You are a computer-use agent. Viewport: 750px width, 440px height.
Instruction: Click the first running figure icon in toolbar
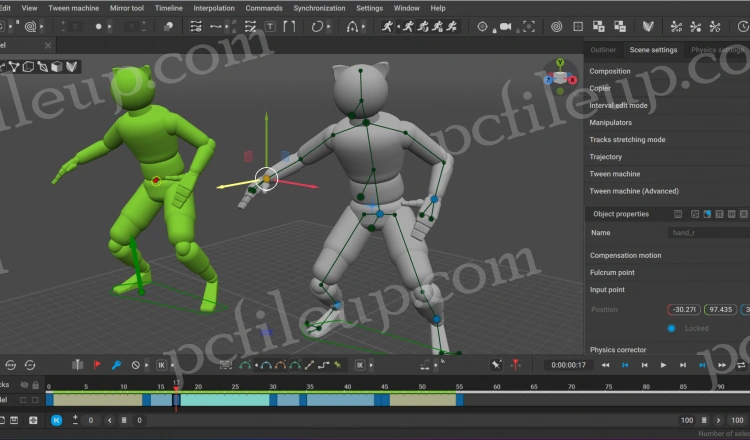click(386, 26)
